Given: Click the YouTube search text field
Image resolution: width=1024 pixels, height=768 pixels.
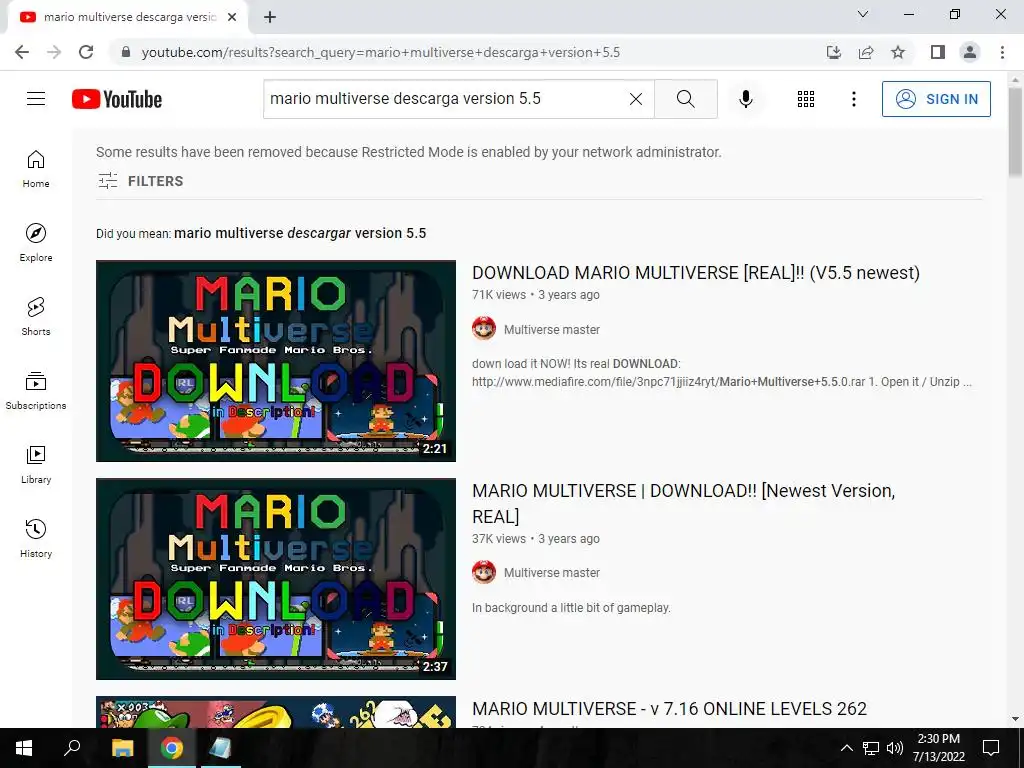Looking at the screenshot, I should click(x=444, y=99).
